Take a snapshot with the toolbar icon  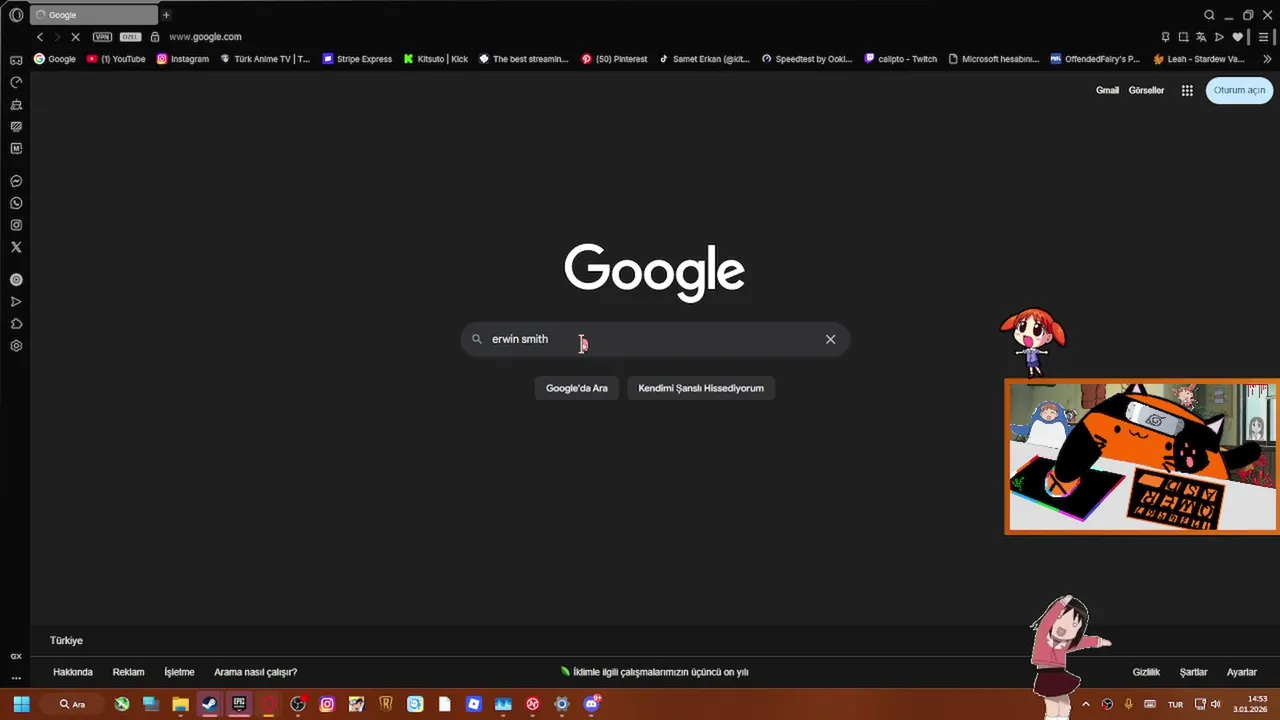point(1183,37)
